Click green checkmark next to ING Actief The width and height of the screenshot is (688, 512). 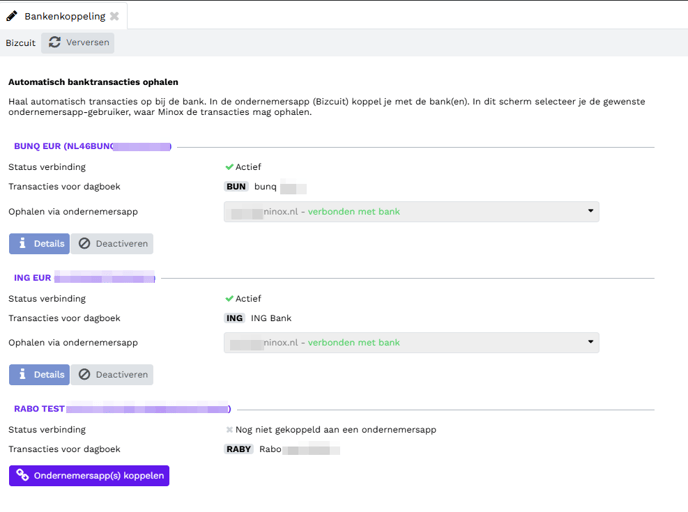[x=229, y=299]
